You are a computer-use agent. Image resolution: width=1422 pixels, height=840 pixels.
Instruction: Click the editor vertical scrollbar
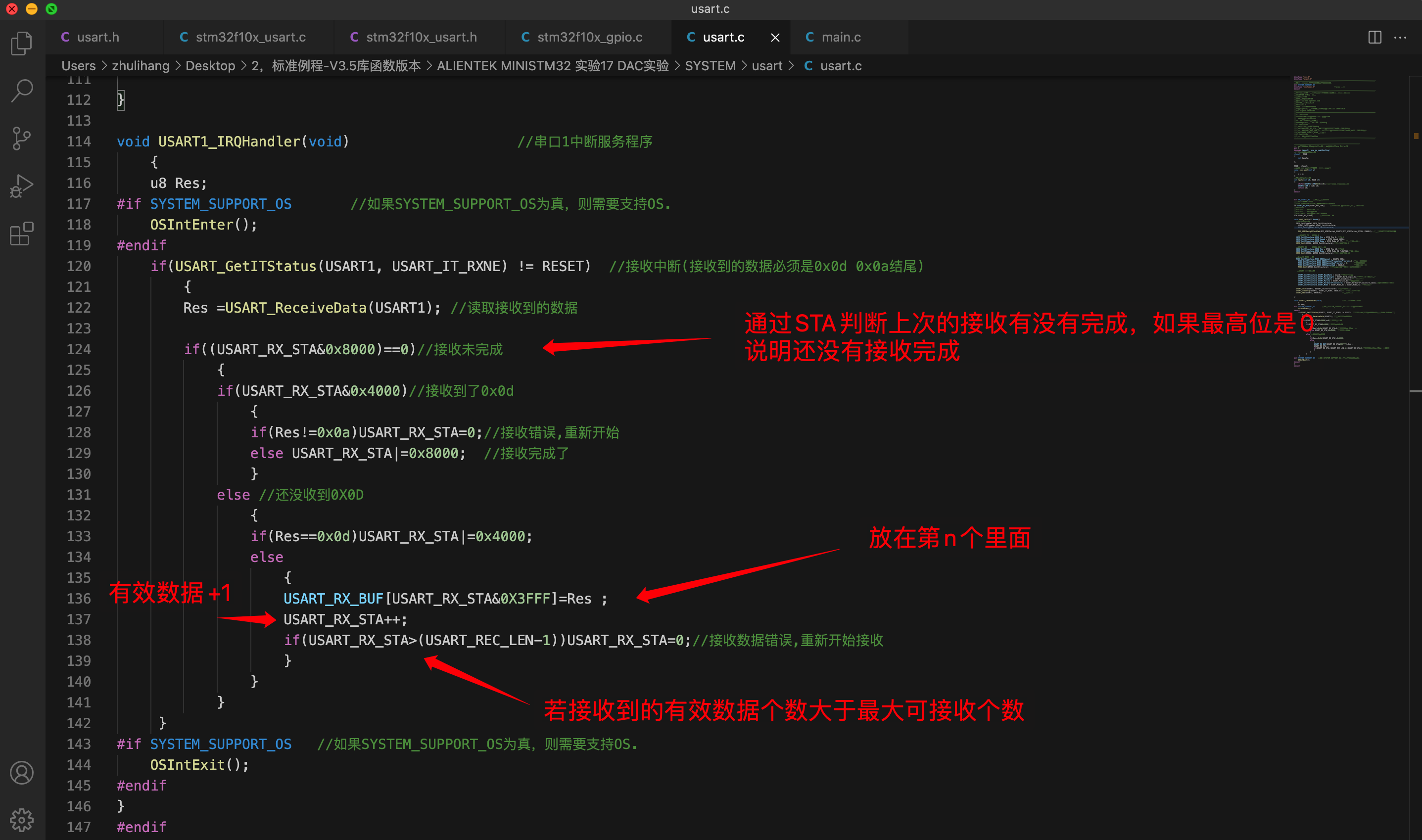(1415, 458)
